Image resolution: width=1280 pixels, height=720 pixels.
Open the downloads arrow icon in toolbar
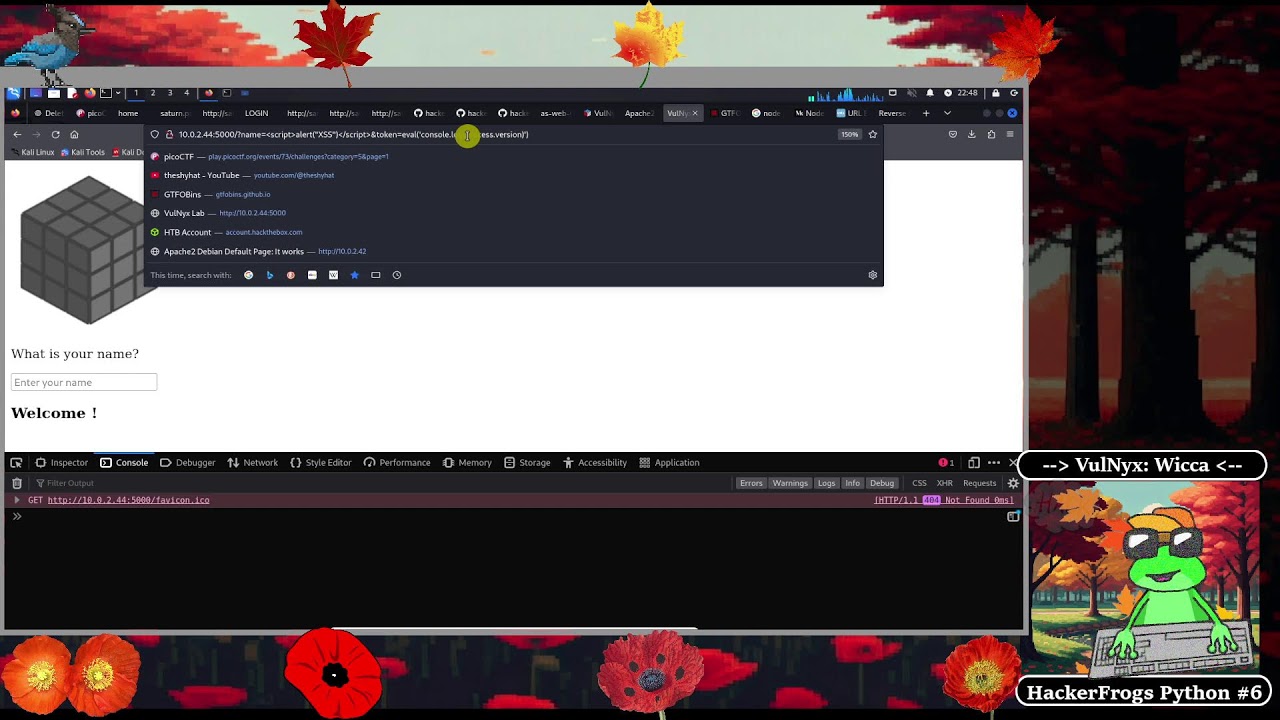point(971,134)
